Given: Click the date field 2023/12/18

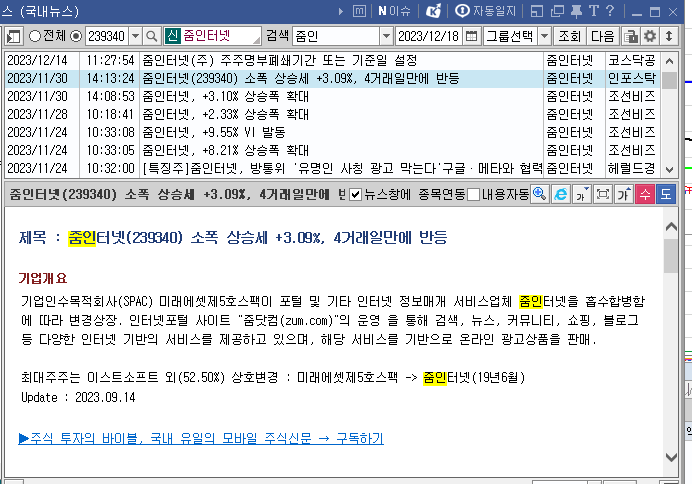Looking at the screenshot, I should click(429, 36).
